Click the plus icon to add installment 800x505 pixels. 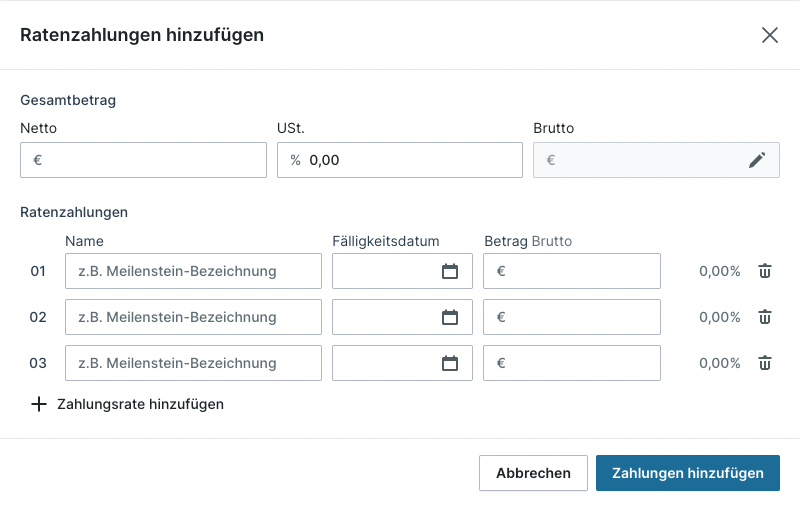pyautogui.click(x=39, y=404)
